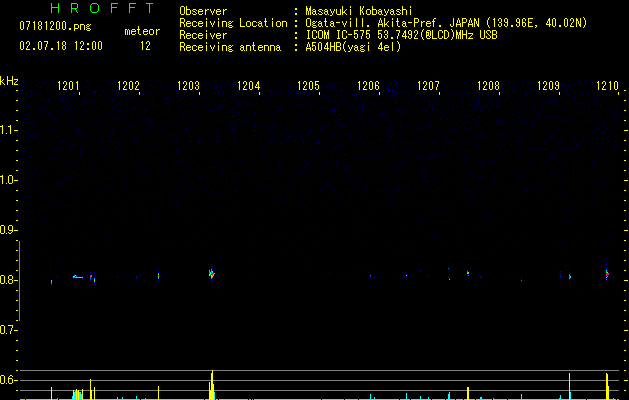The width and height of the screenshot is (629, 400).
Task: Click the 1210 time marker
Action: (608, 86)
